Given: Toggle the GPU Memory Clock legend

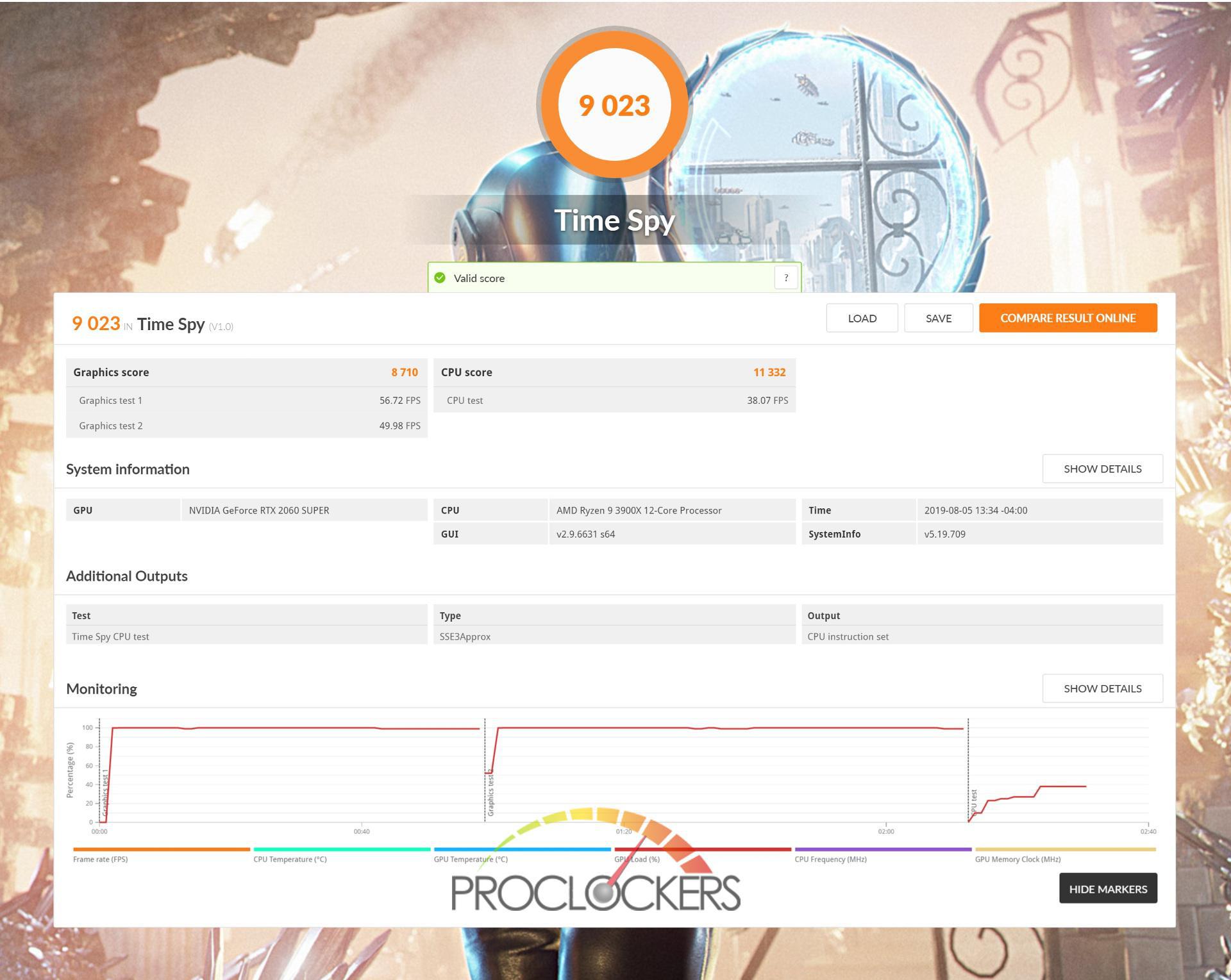Looking at the screenshot, I should point(1017,859).
